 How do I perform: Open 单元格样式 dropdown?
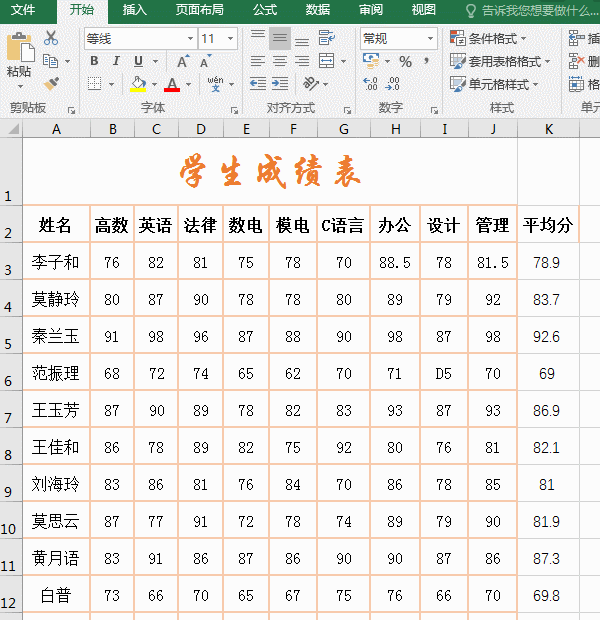coord(494,84)
